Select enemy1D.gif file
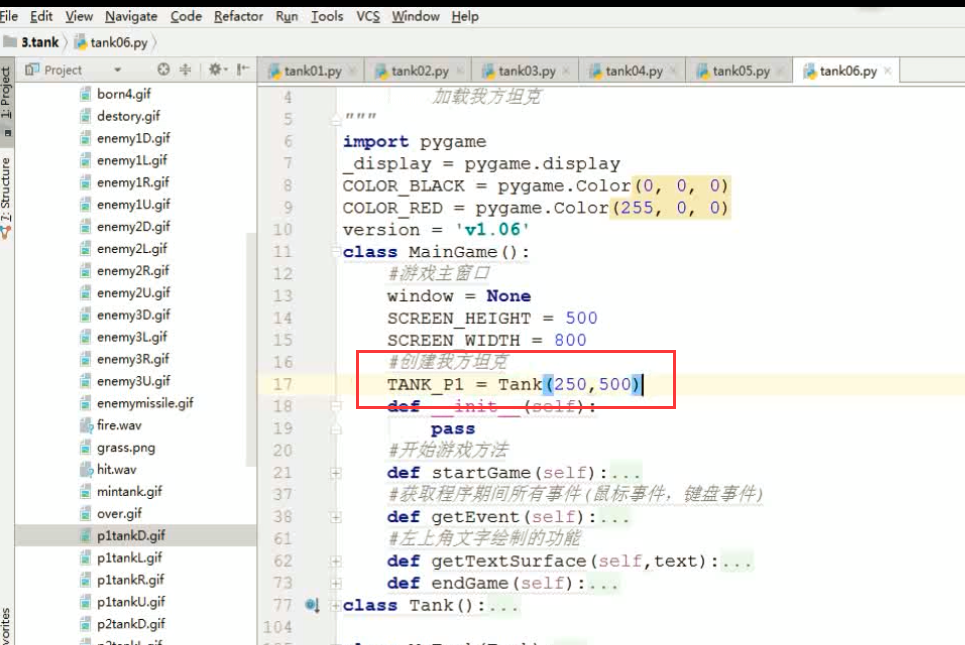 (x=133, y=138)
